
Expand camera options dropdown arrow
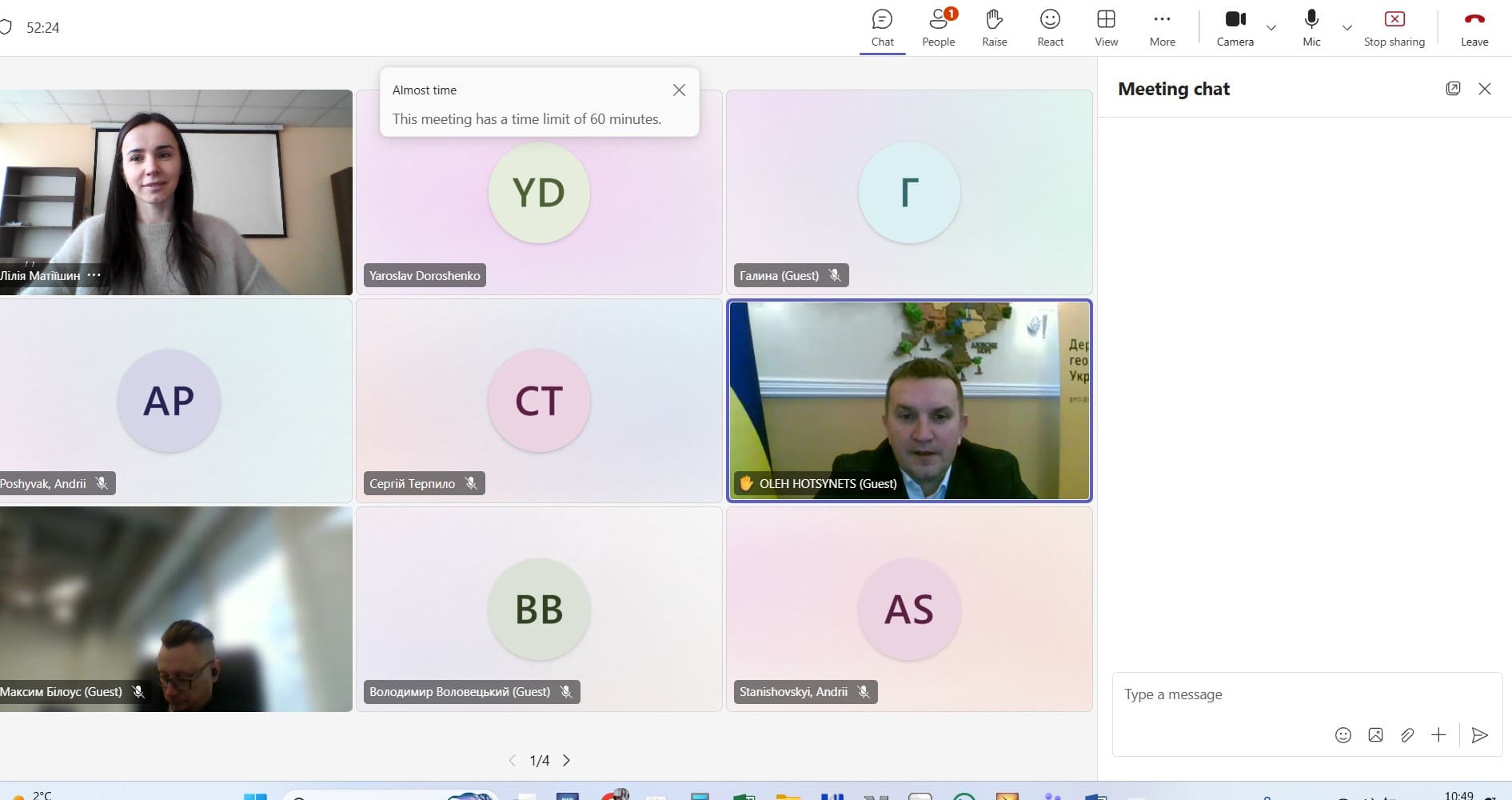click(x=1271, y=28)
